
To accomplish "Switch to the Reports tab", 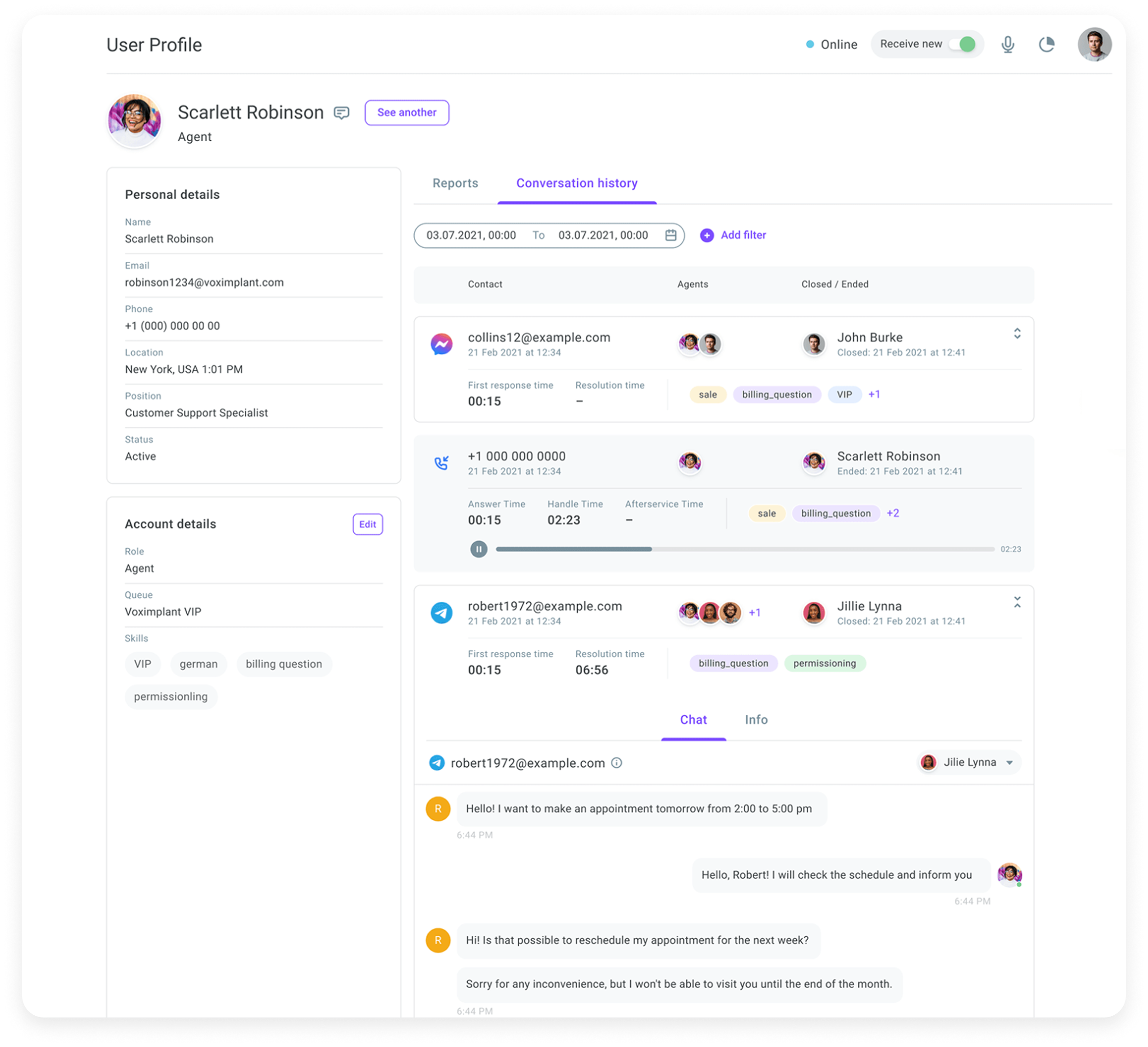I will click(x=455, y=183).
